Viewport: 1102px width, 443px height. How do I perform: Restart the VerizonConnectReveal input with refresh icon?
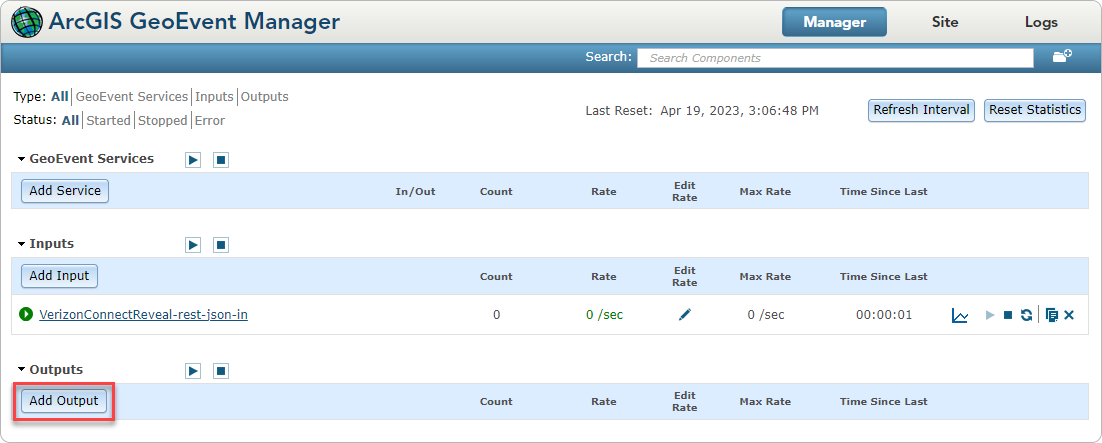click(1027, 315)
